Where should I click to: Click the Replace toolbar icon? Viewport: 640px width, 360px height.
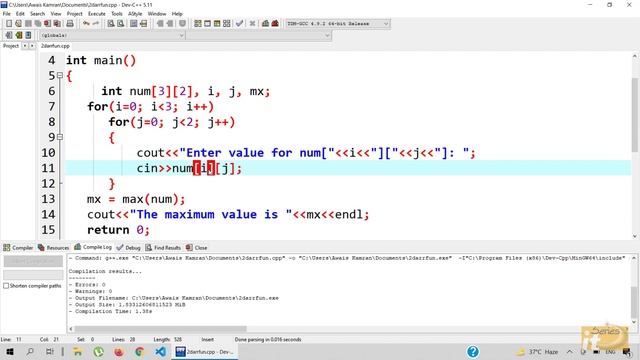coord(121,24)
